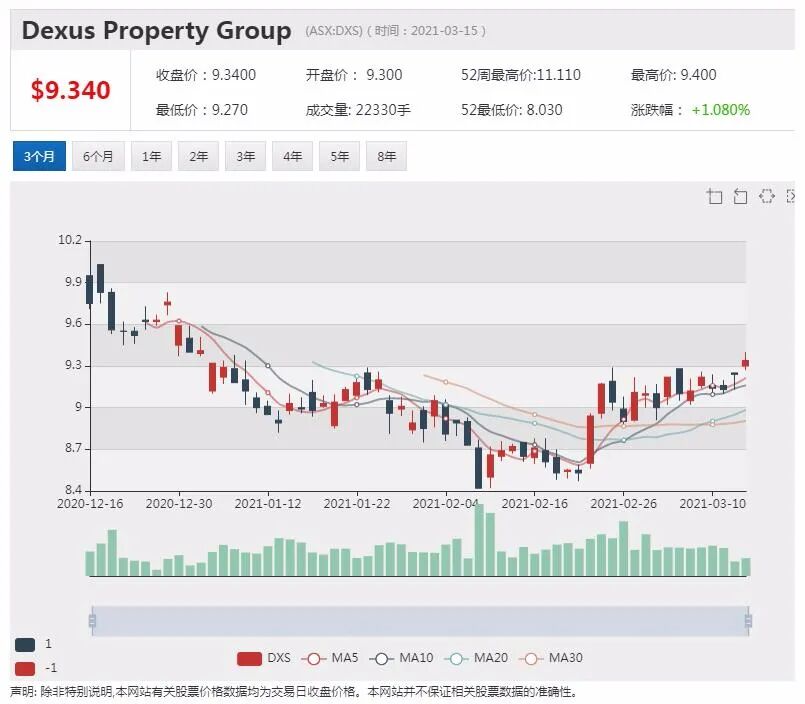Click the disclaimer text starting with 声明
Image resolution: width=805 pixels, height=704 pixels.
point(293,692)
